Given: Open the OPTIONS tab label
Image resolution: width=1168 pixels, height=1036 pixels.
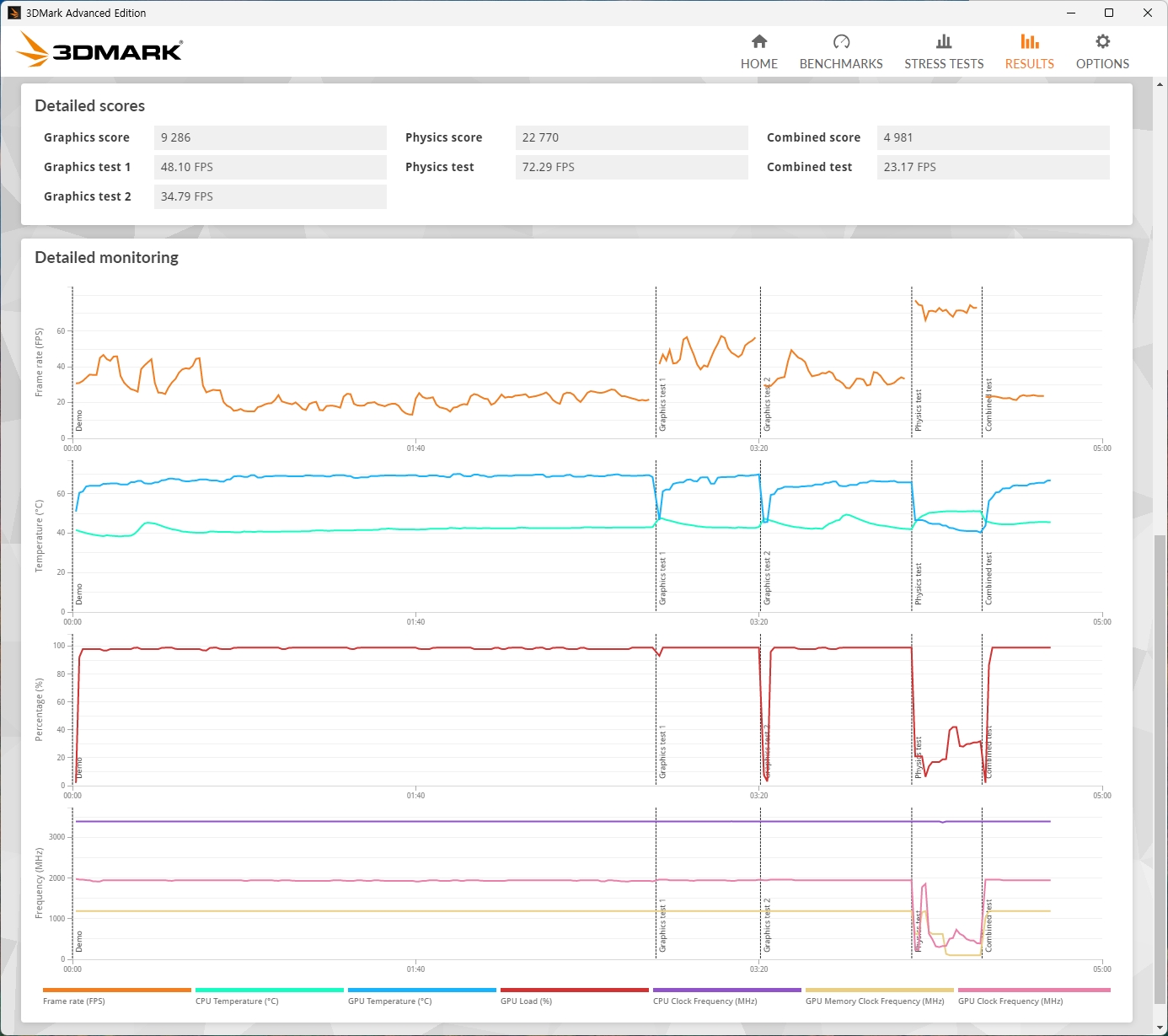Looking at the screenshot, I should [x=1102, y=64].
